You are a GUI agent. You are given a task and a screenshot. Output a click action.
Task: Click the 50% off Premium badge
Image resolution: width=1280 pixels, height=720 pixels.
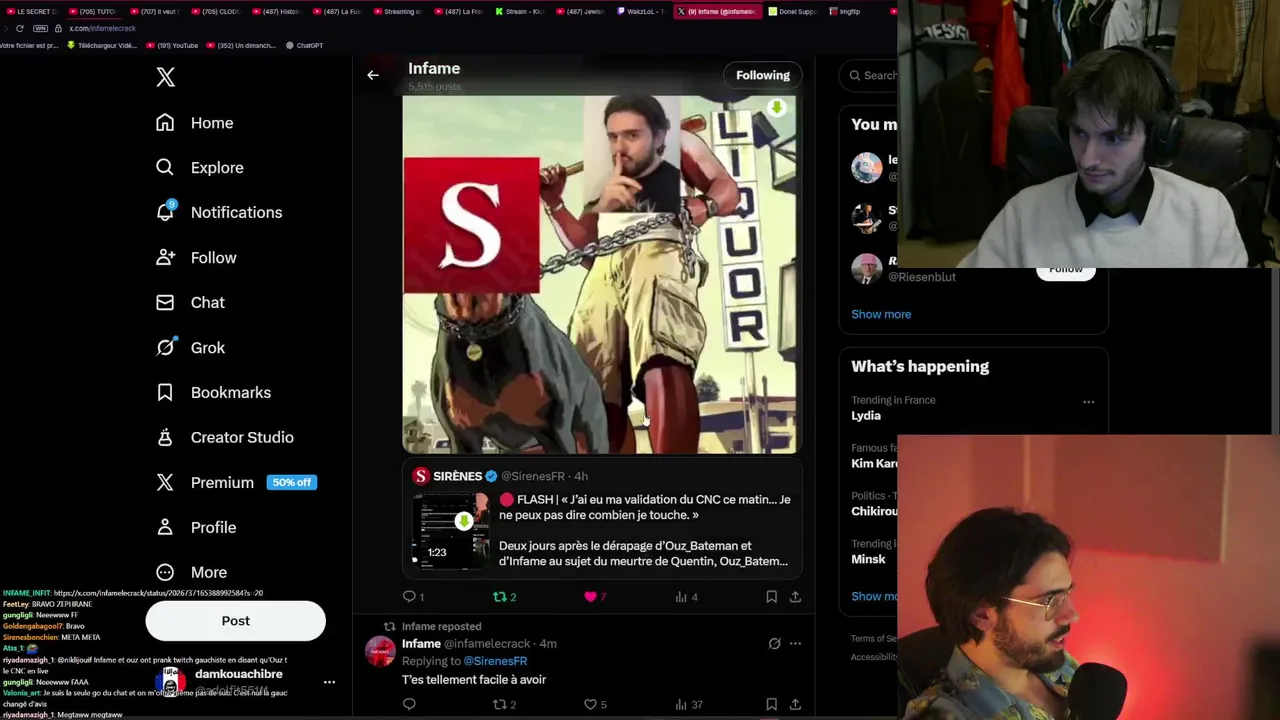point(291,482)
